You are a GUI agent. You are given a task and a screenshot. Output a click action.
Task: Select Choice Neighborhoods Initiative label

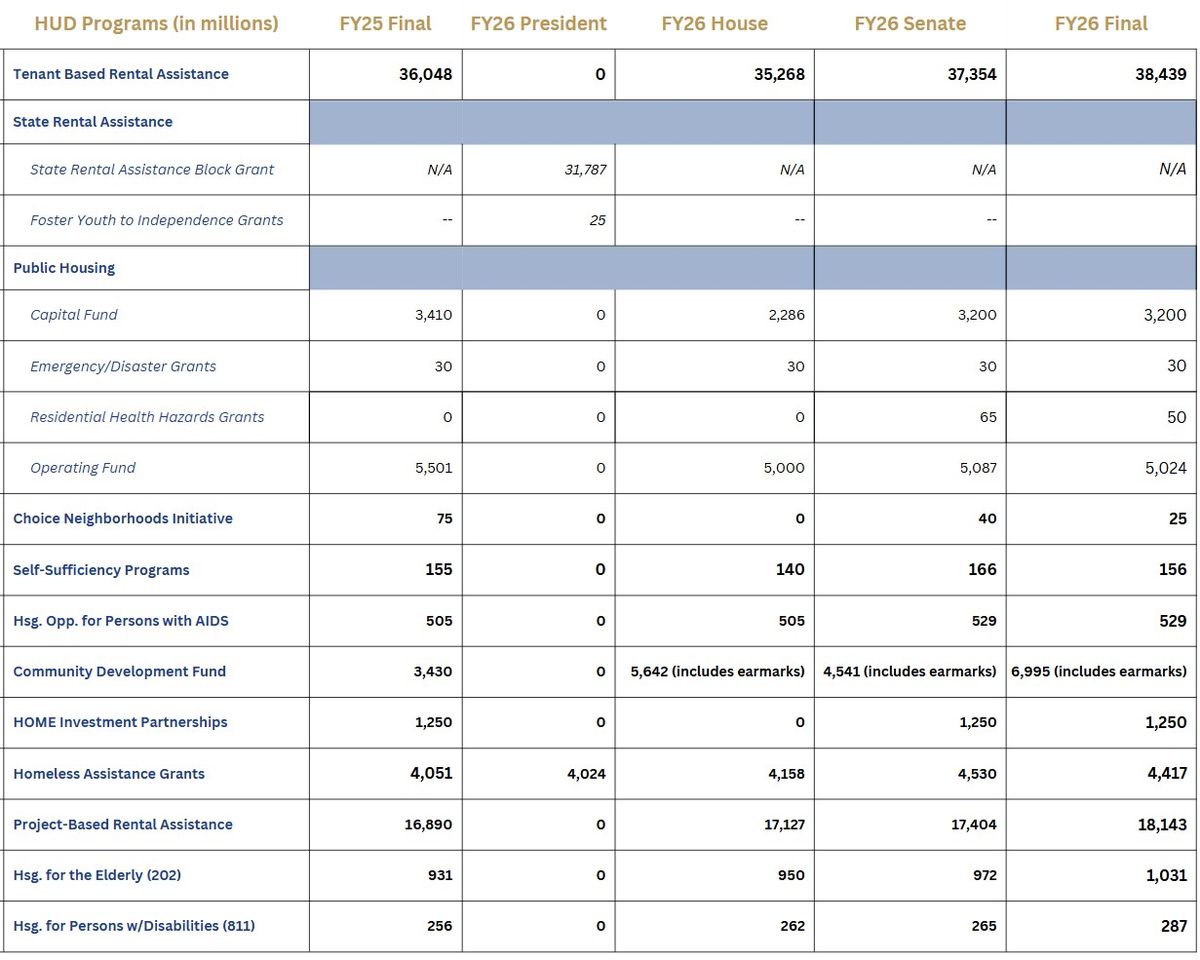click(x=123, y=519)
